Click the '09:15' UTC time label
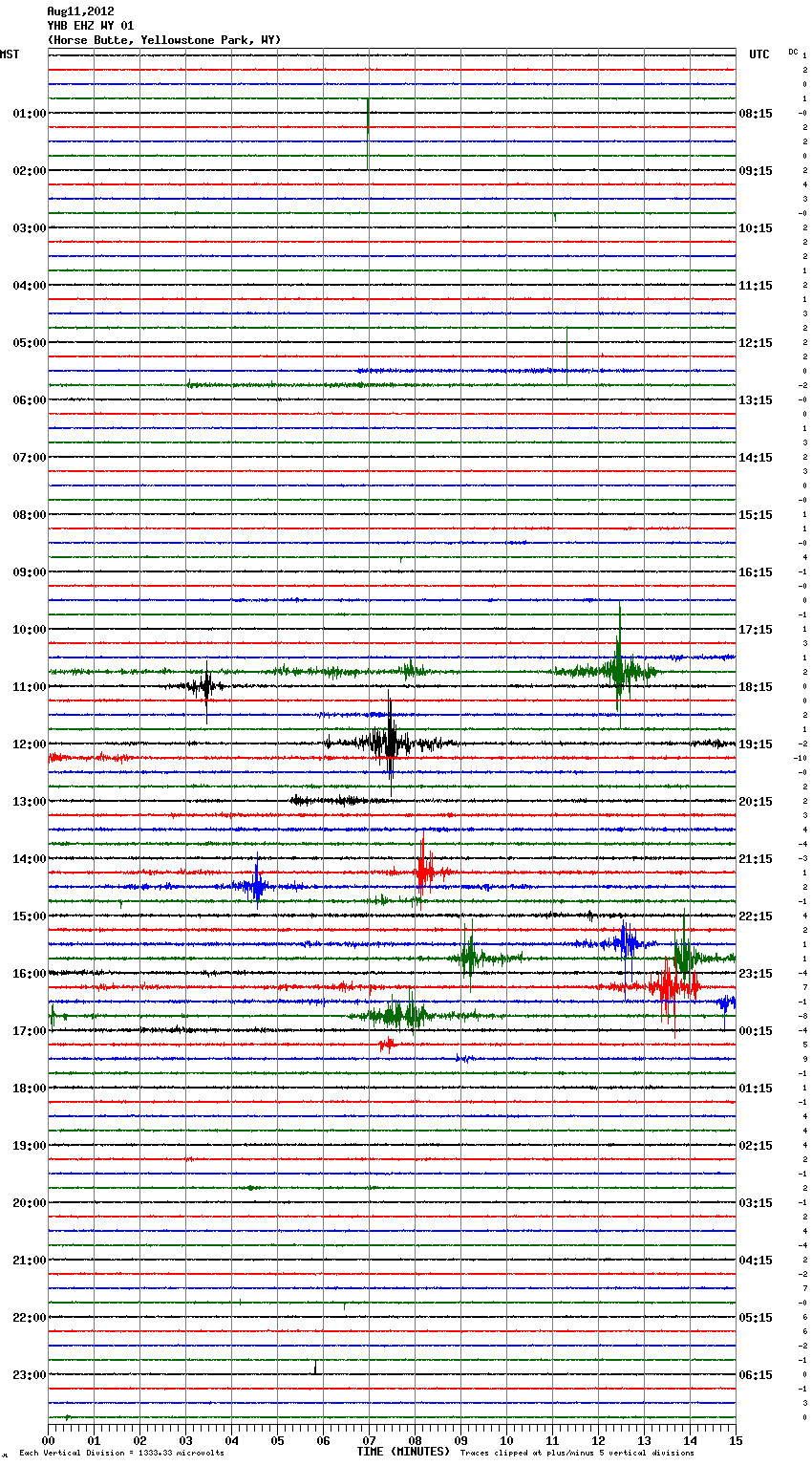This screenshot has height=1466, width=812. click(756, 171)
